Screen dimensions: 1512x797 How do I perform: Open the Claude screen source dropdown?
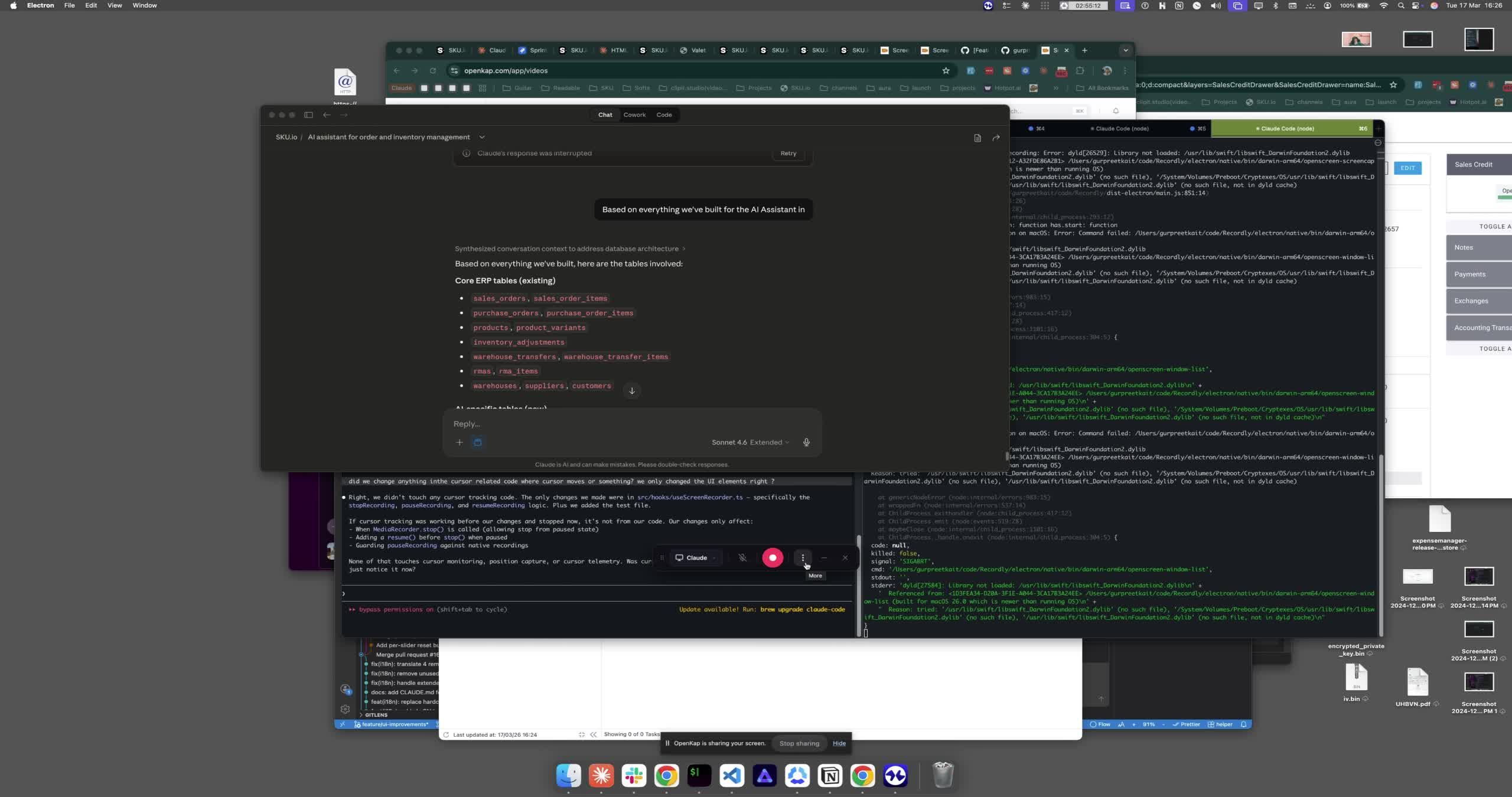pyautogui.click(x=696, y=558)
